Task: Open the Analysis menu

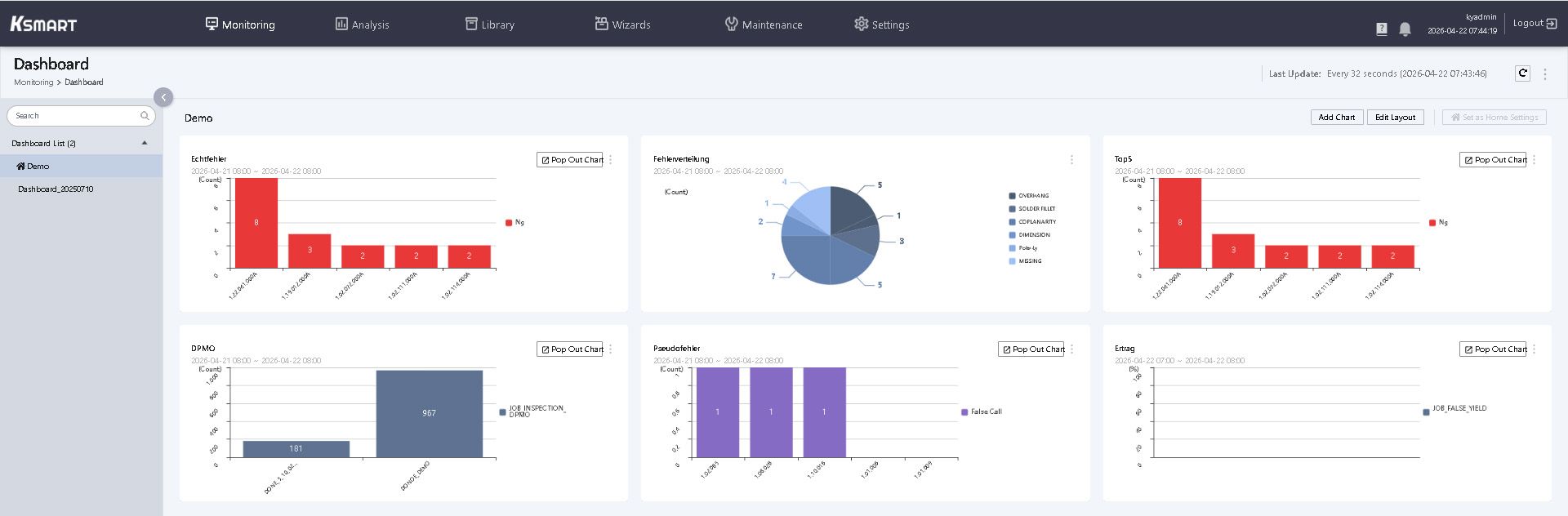Action: tap(362, 24)
